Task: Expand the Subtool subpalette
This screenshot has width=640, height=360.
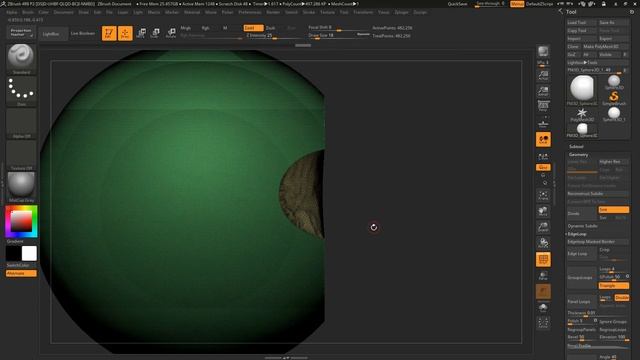Action: (576, 147)
